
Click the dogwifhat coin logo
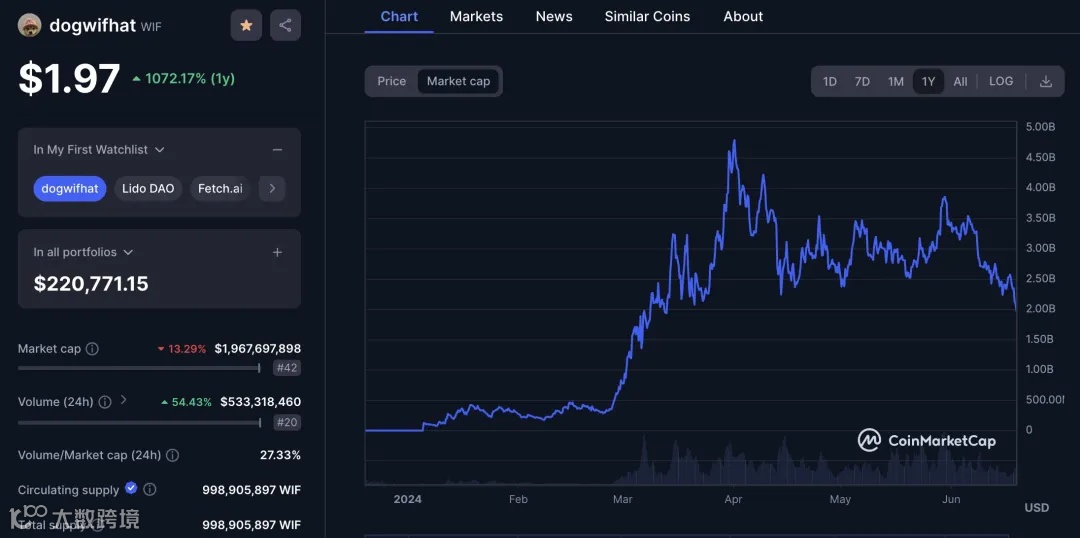[30, 26]
